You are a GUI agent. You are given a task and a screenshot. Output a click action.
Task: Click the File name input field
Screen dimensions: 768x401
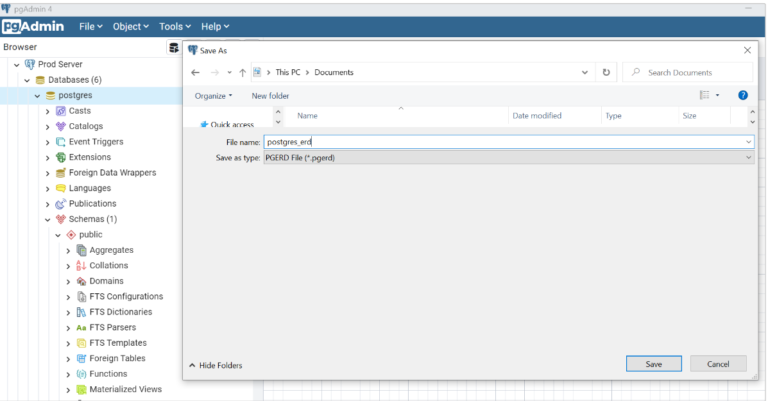pyautogui.click(x=508, y=142)
